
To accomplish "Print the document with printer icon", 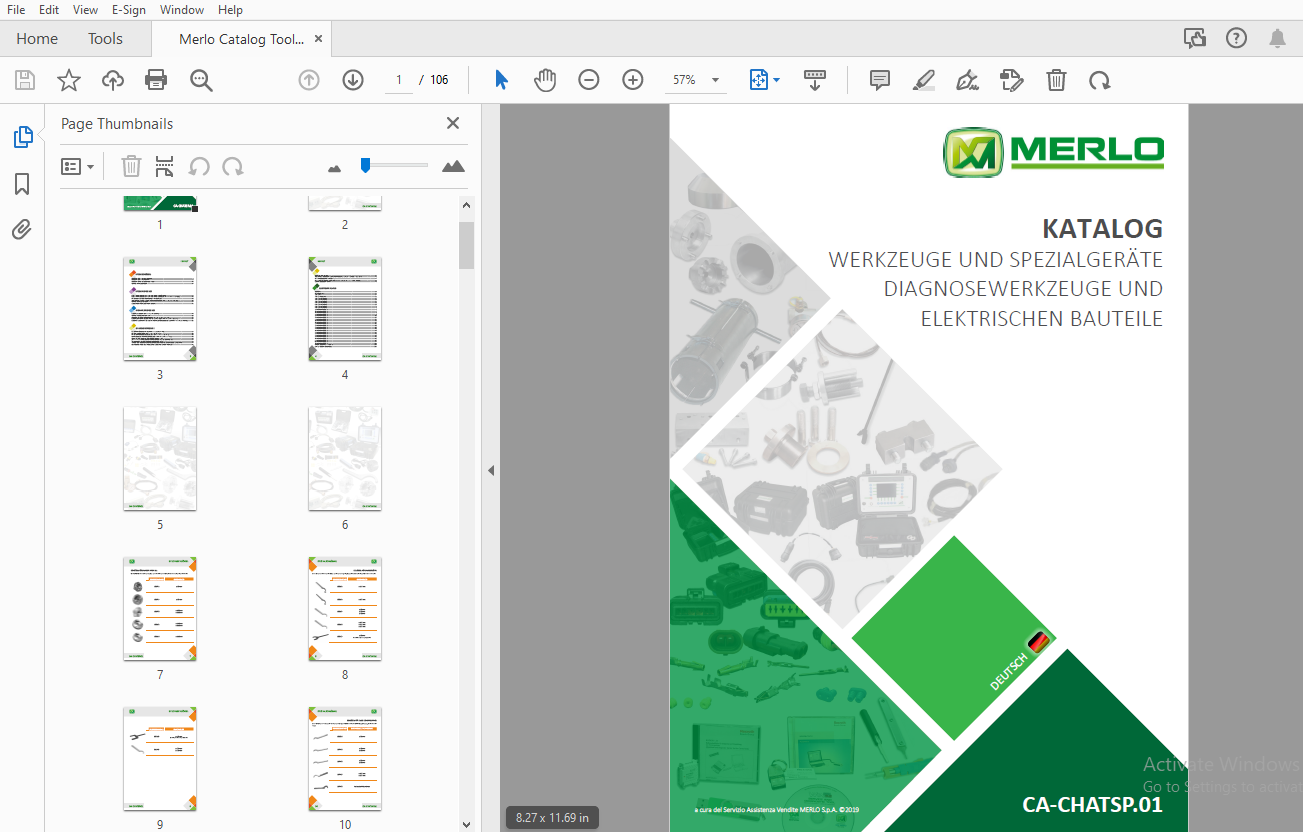I will click(156, 80).
